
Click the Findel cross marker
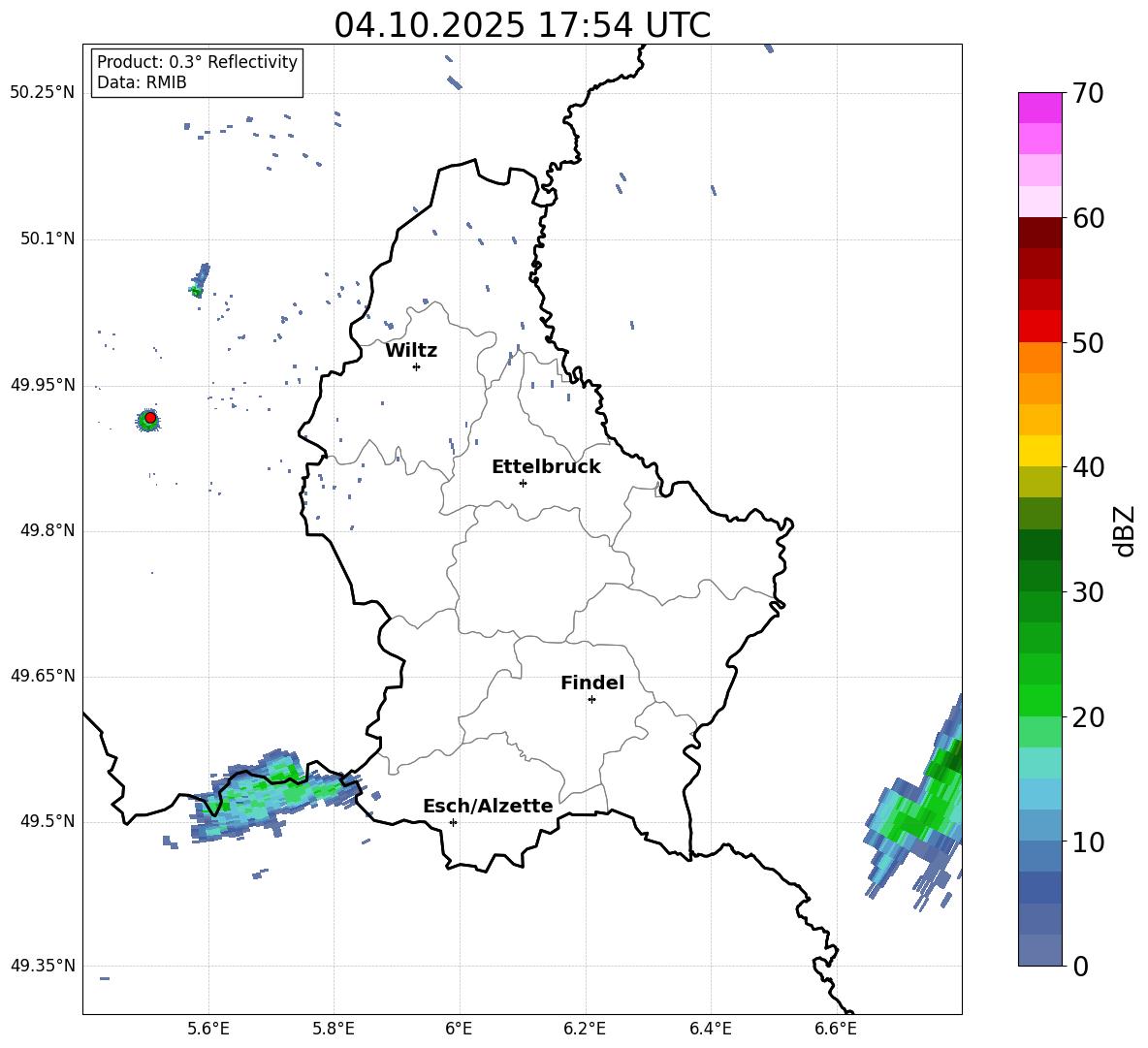(x=591, y=699)
